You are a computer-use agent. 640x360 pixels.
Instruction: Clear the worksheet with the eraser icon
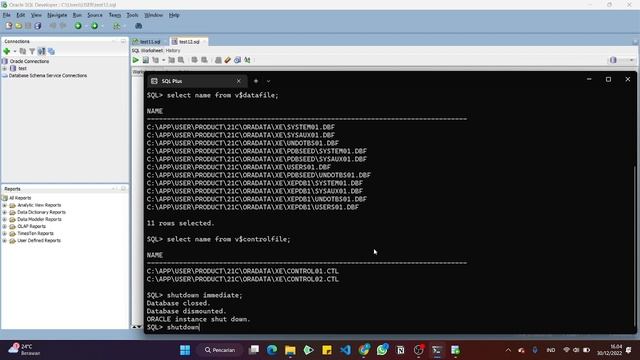(x=228, y=60)
